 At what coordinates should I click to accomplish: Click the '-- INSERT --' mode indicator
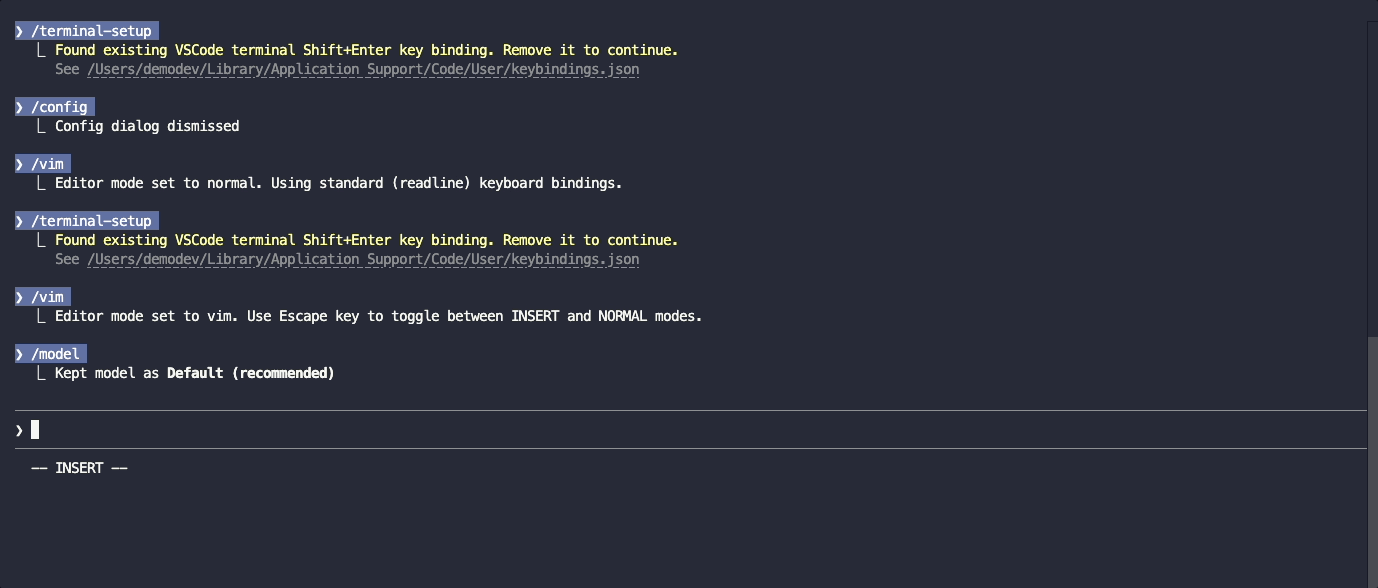coord(80,468)
